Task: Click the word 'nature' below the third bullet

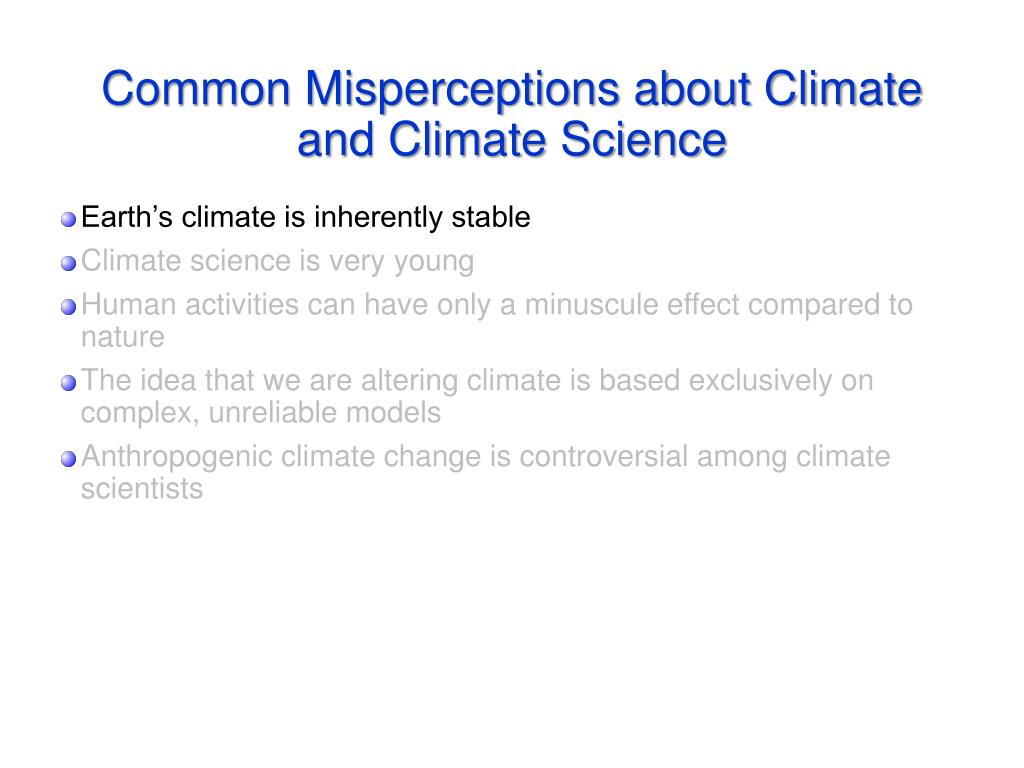Action: pyautogui.click(x=123, y=338)
